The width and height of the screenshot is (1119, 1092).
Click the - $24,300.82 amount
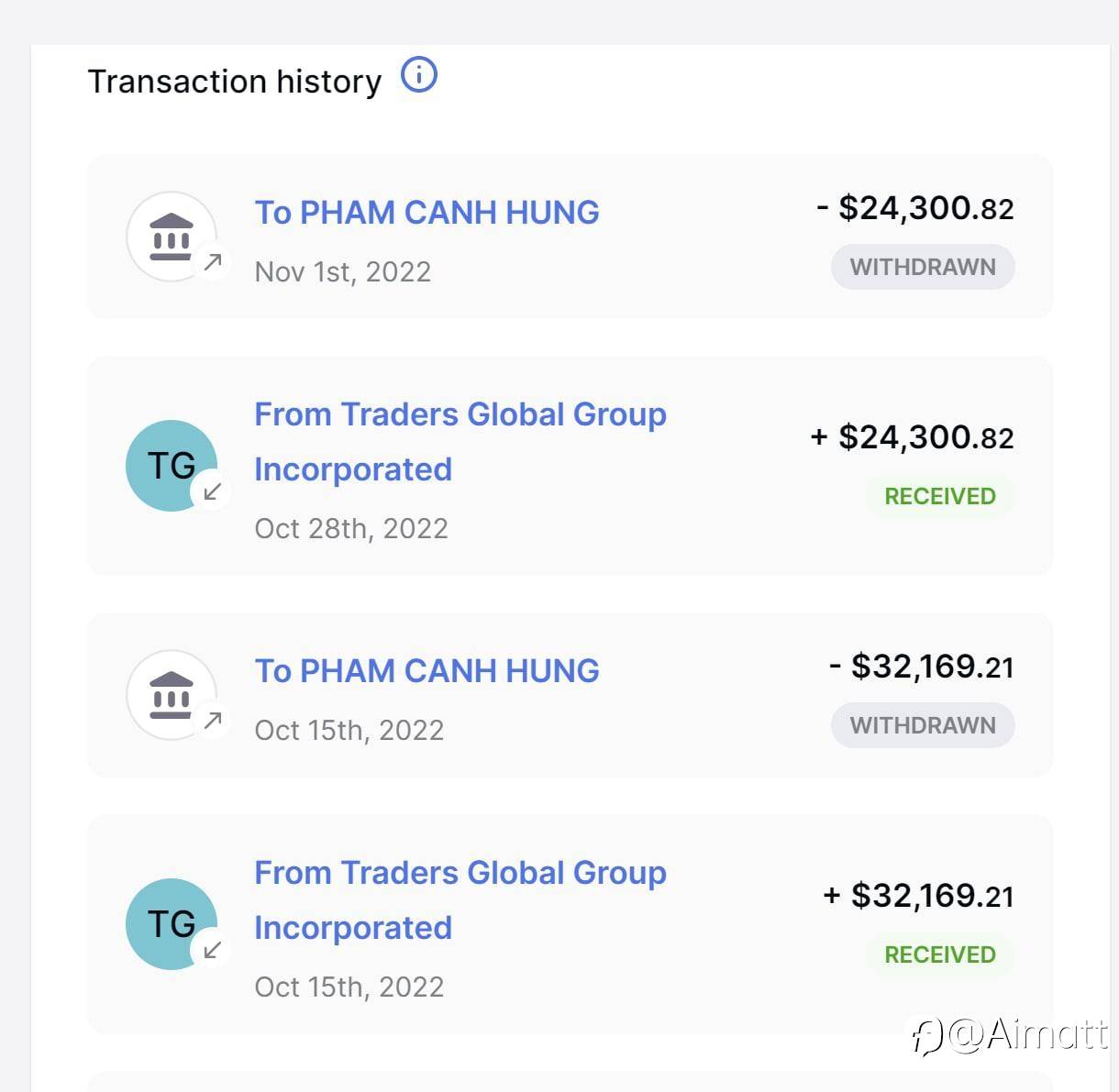(x=915, y=208)
